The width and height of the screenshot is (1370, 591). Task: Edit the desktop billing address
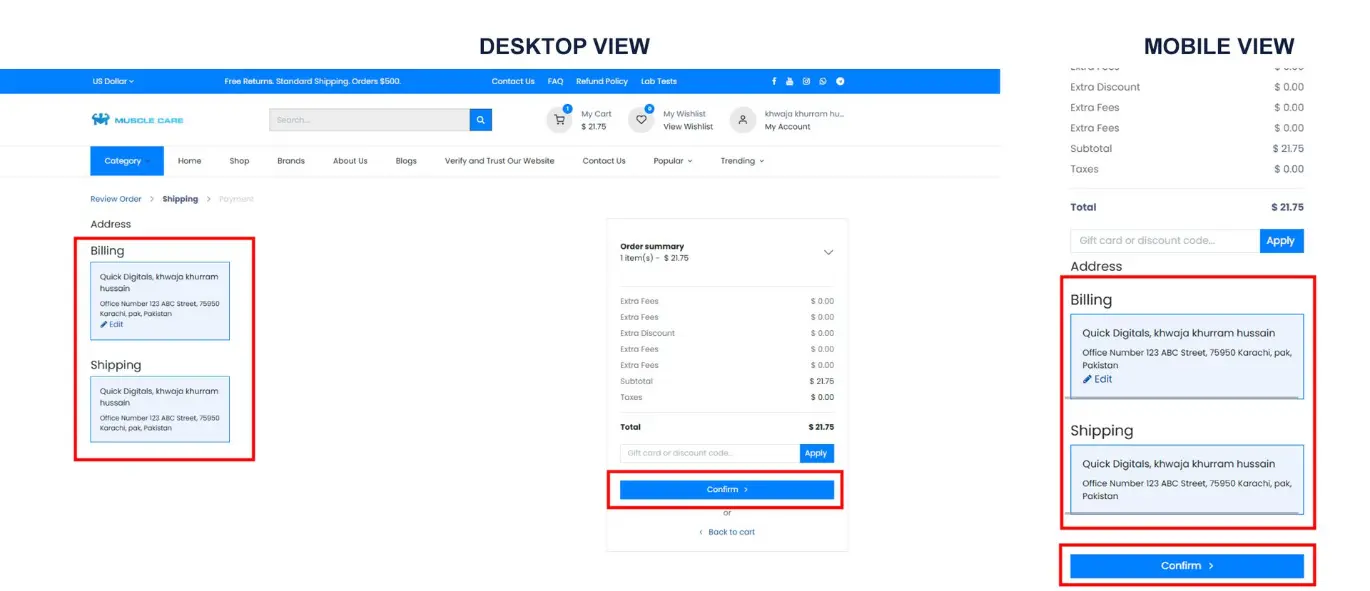112,325
